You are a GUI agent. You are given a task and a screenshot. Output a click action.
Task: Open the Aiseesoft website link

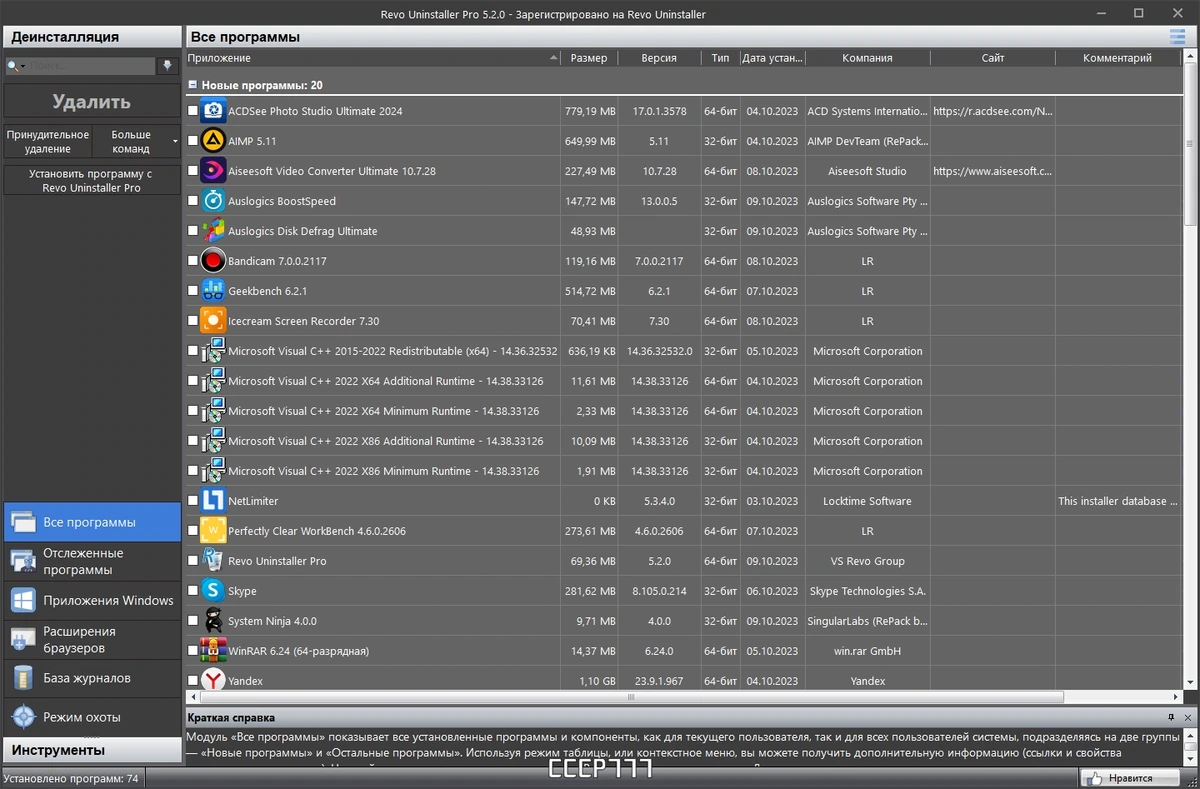[x=992, y=171]
